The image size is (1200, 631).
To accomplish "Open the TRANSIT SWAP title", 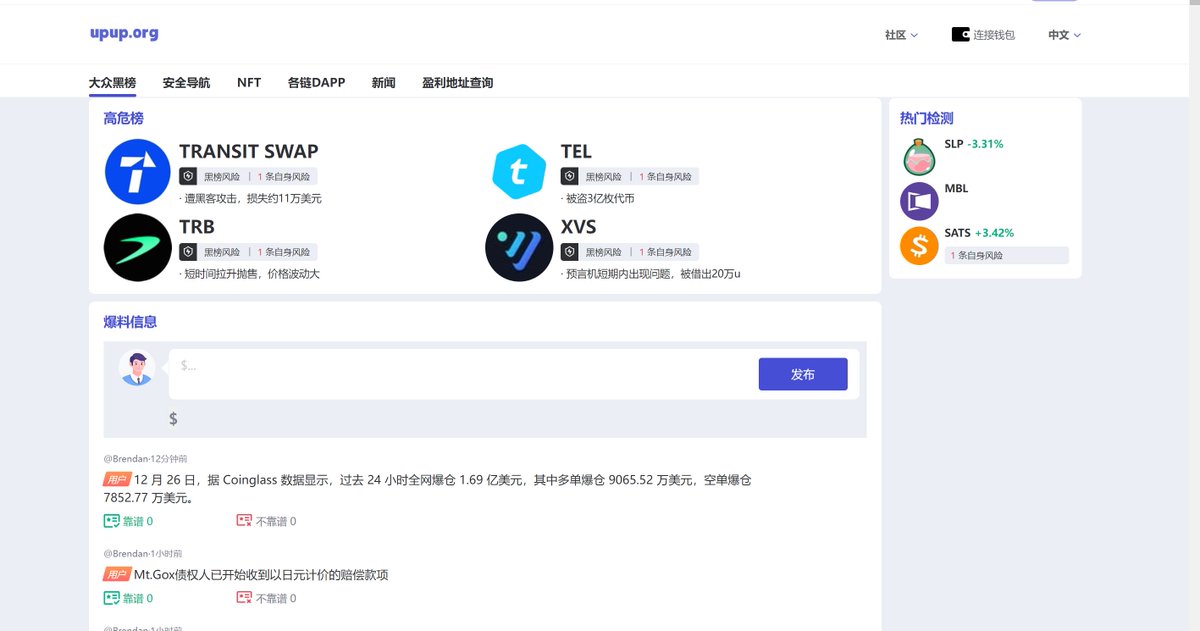I will (249, 151).
